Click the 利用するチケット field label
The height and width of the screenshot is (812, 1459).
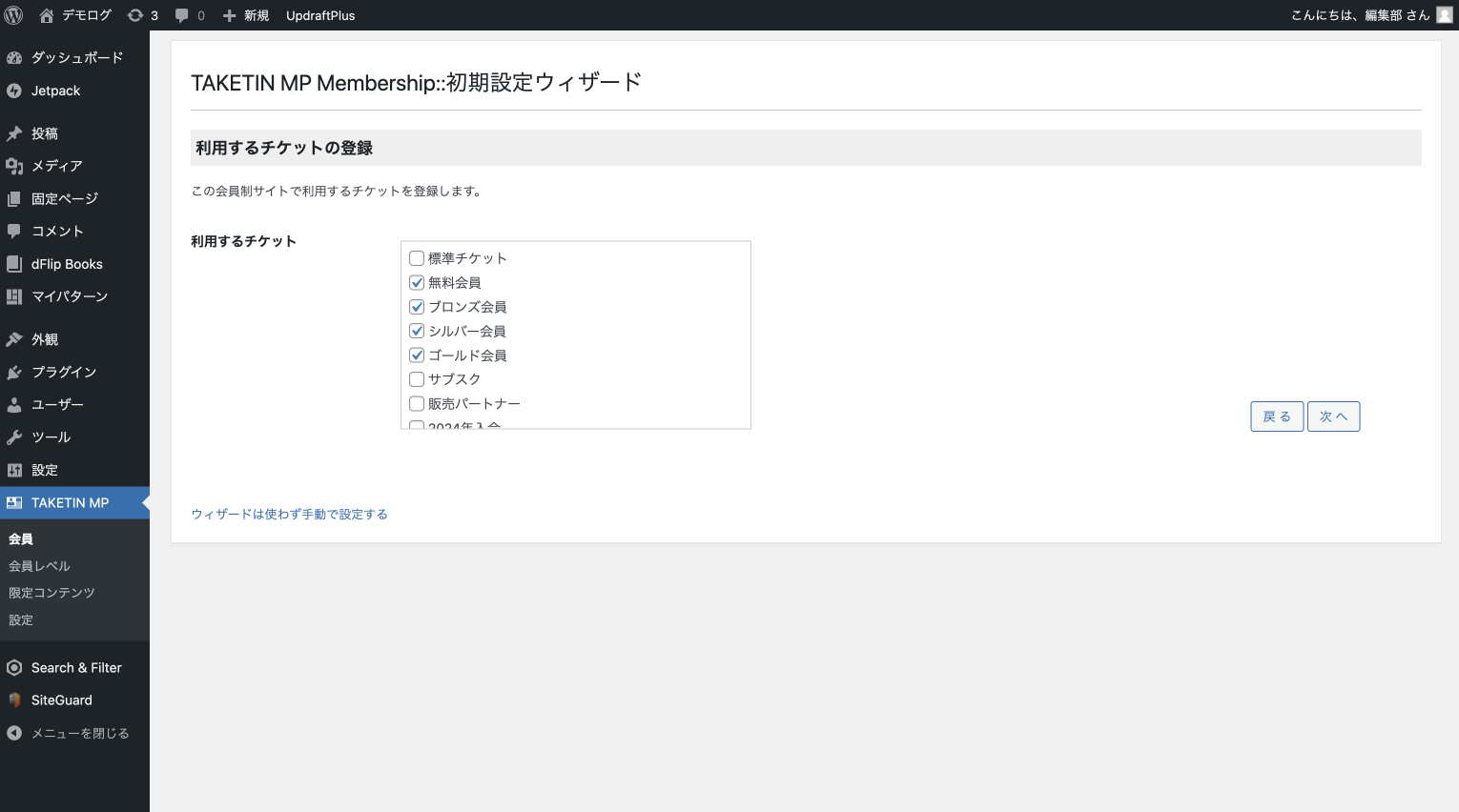pyautogui.click(x=243, y=241)
